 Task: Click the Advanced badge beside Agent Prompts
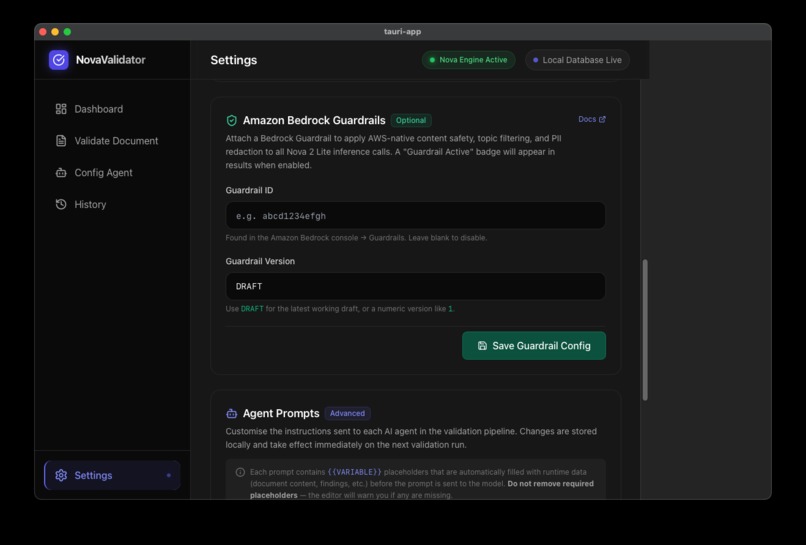[347, 413]
